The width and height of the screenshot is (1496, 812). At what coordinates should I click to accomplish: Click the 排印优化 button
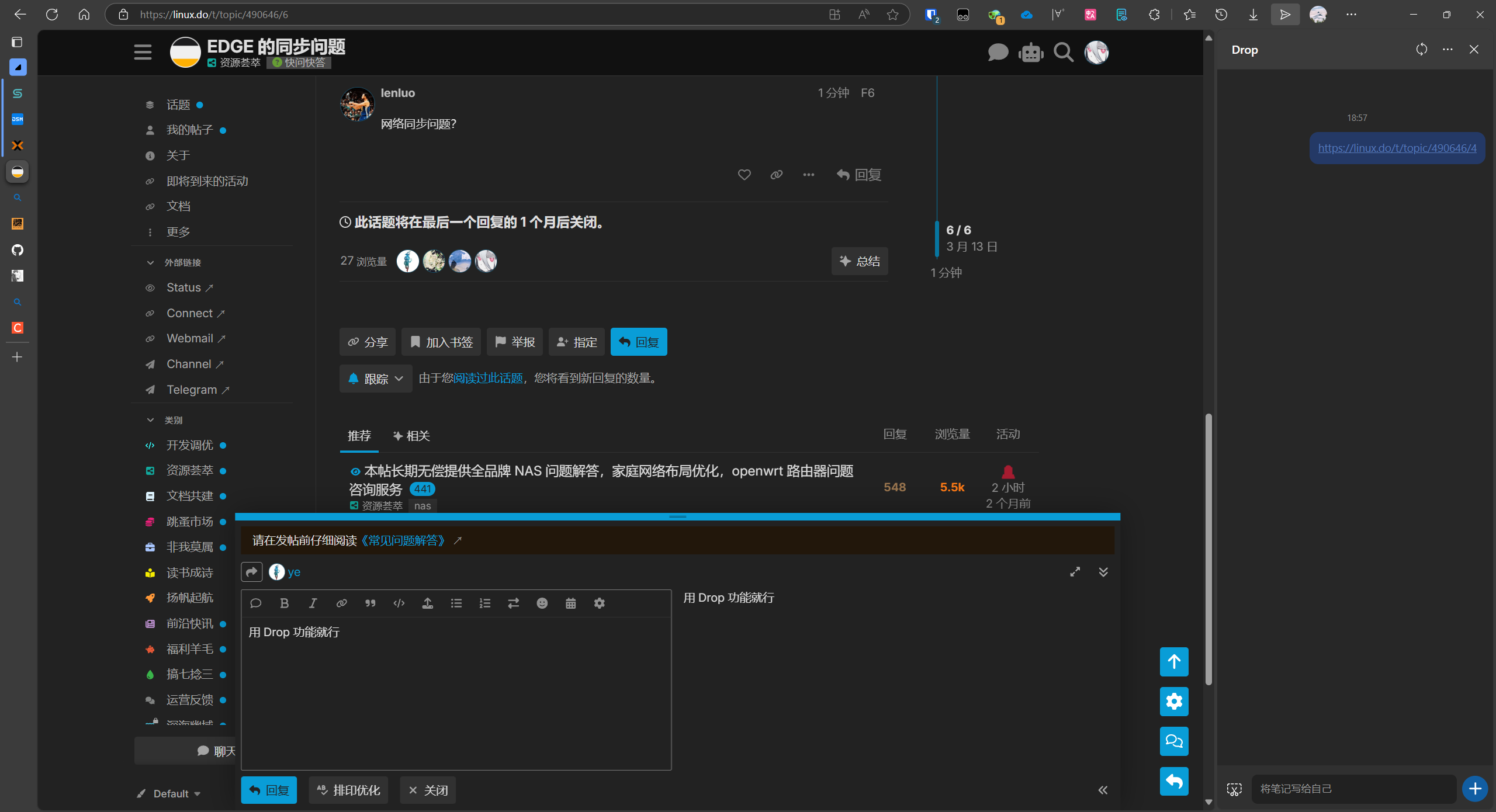coord(348,790)
